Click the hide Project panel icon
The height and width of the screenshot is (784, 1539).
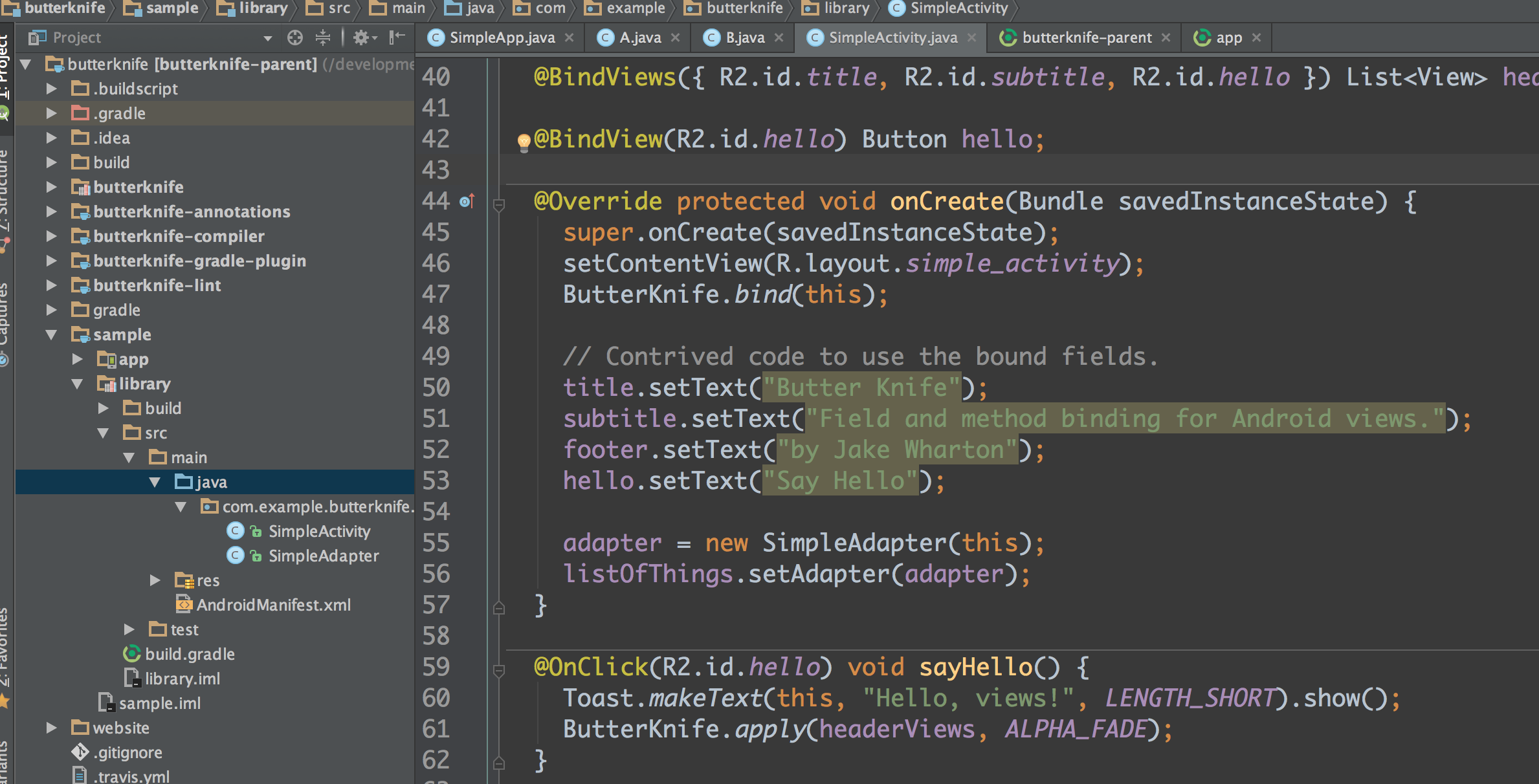tap(397, 38)
